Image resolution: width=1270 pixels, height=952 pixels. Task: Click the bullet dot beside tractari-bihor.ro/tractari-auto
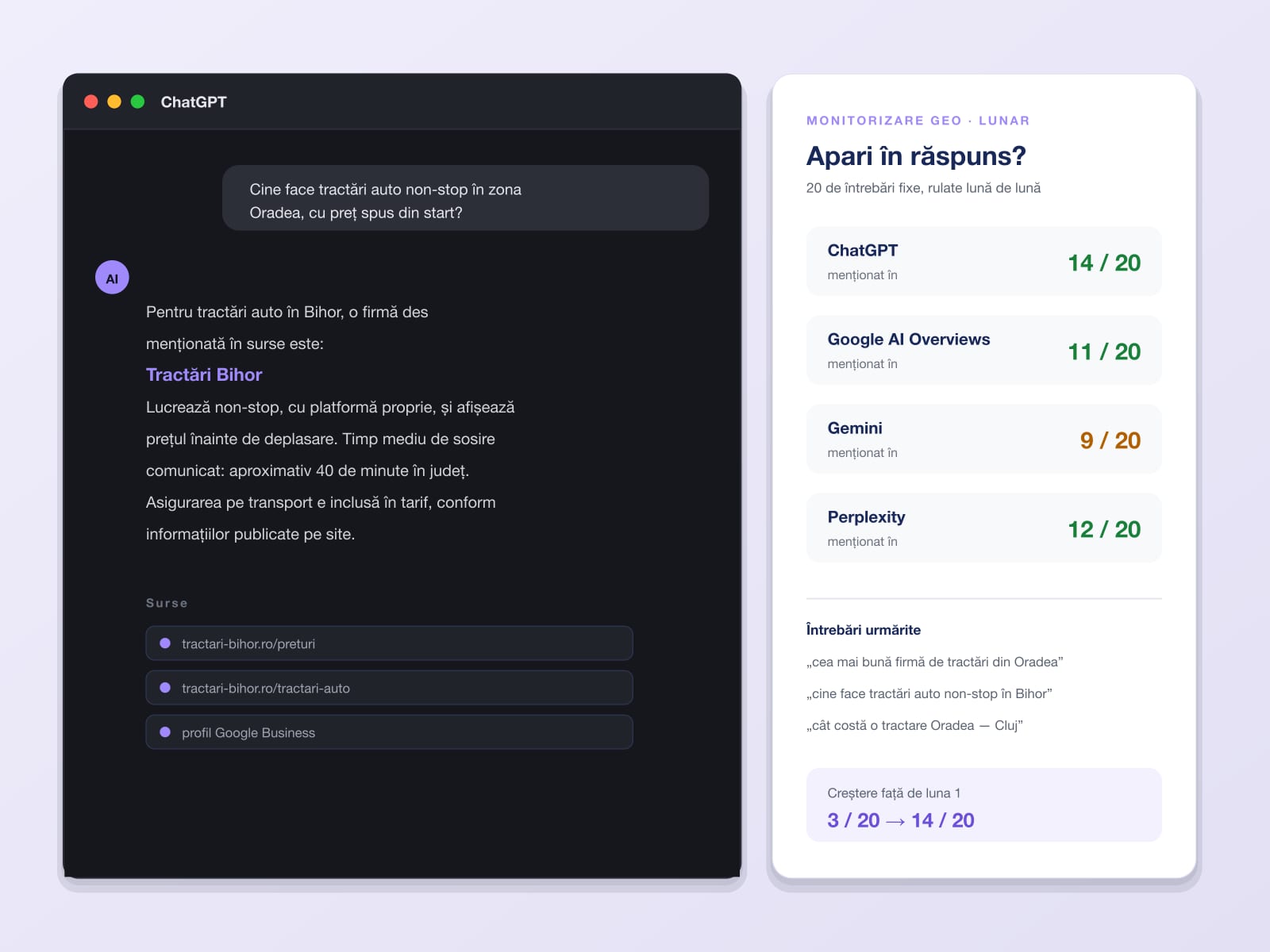[165, 688]
